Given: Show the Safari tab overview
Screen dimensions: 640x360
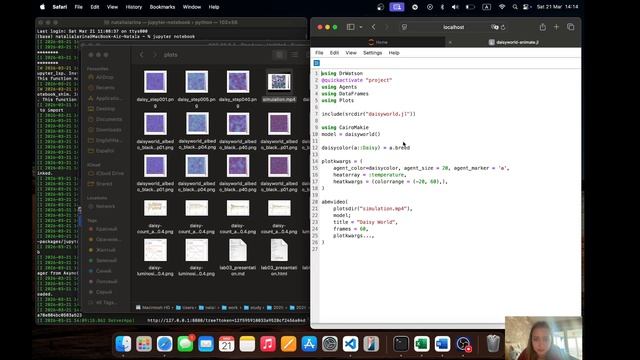Looking at the screenshot, I should (571, 27).
